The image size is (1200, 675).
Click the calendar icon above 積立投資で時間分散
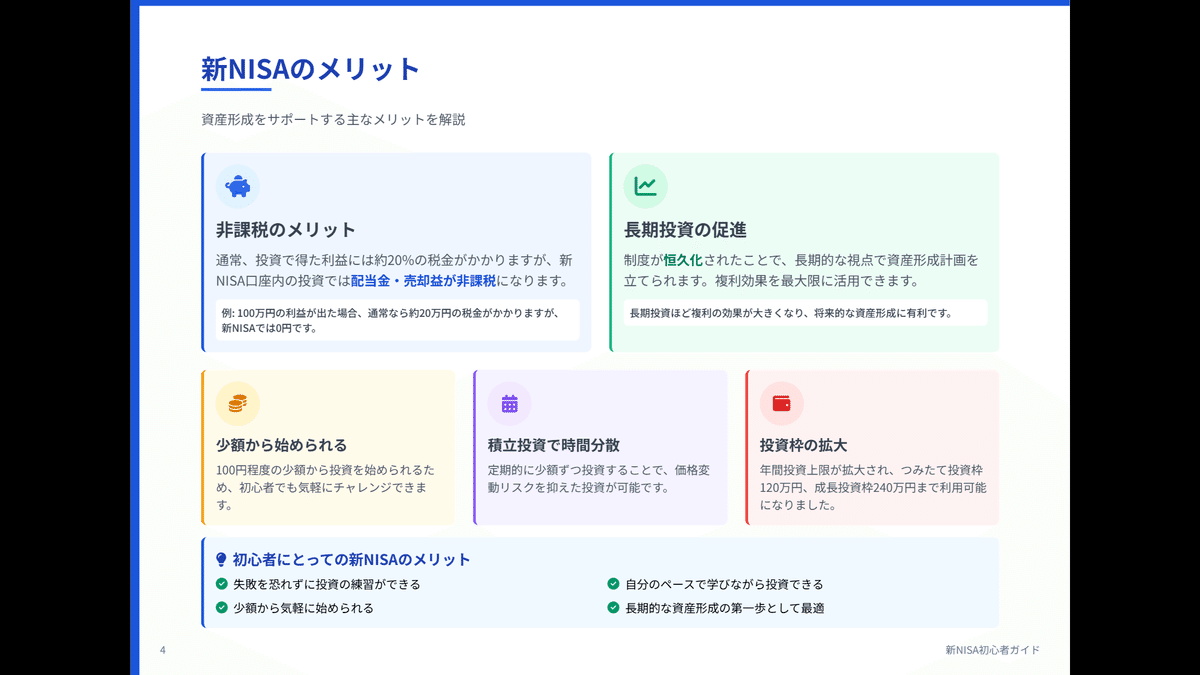pyautogui.click(x=510, y=404)
